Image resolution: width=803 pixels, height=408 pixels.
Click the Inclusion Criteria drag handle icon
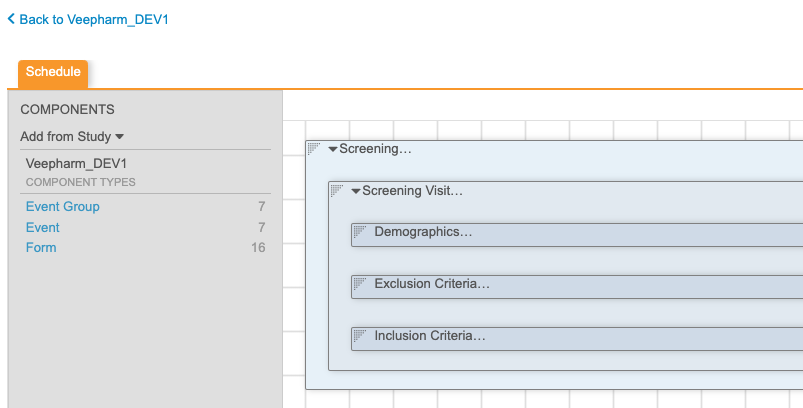360,335
